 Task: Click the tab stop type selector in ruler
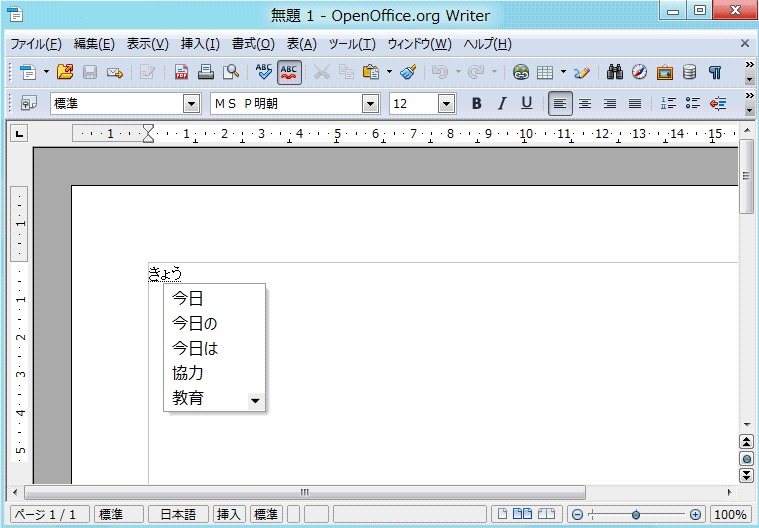tap(19, 134)
